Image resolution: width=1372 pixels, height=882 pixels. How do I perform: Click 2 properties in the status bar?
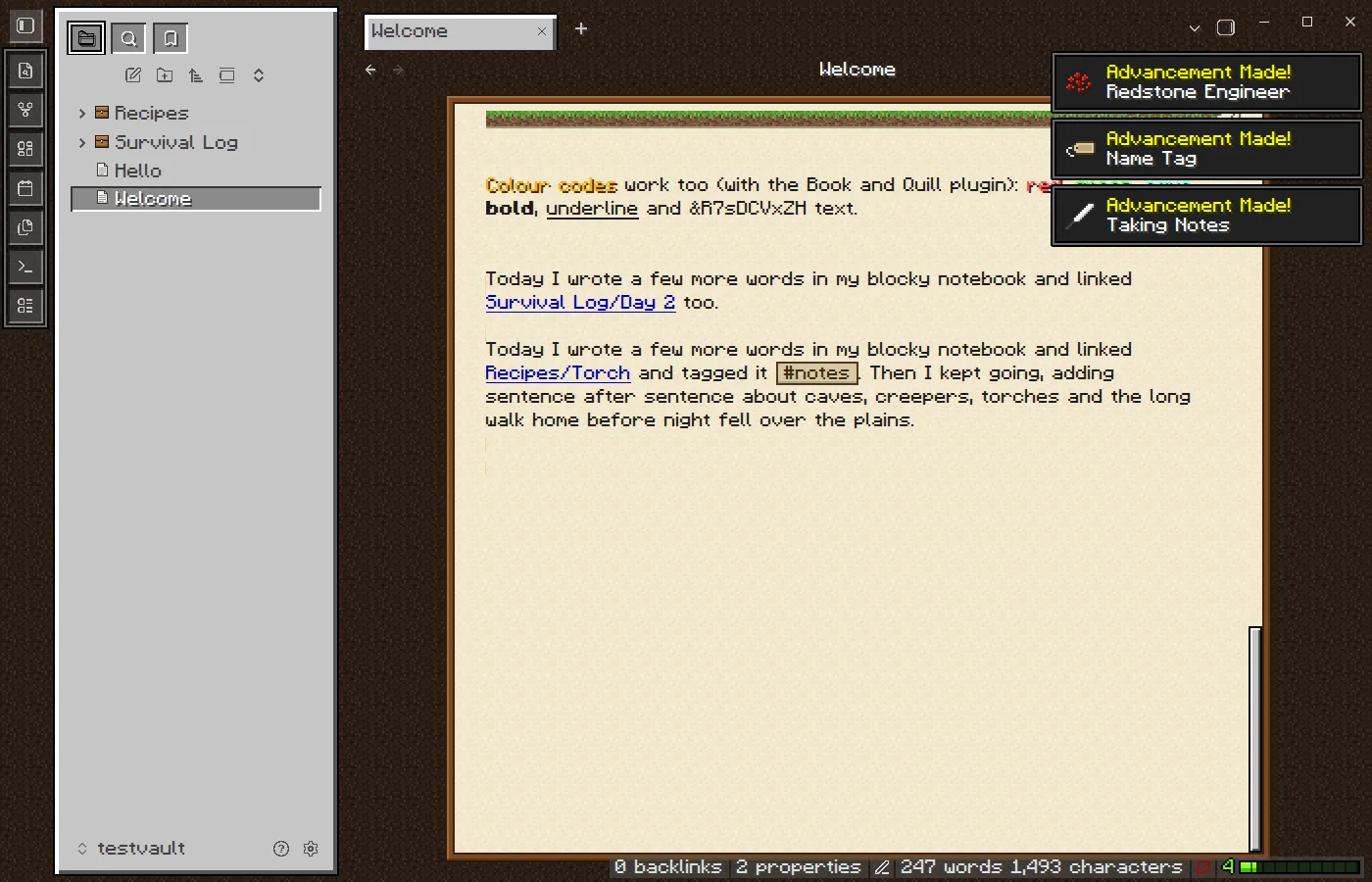[798, 867]
